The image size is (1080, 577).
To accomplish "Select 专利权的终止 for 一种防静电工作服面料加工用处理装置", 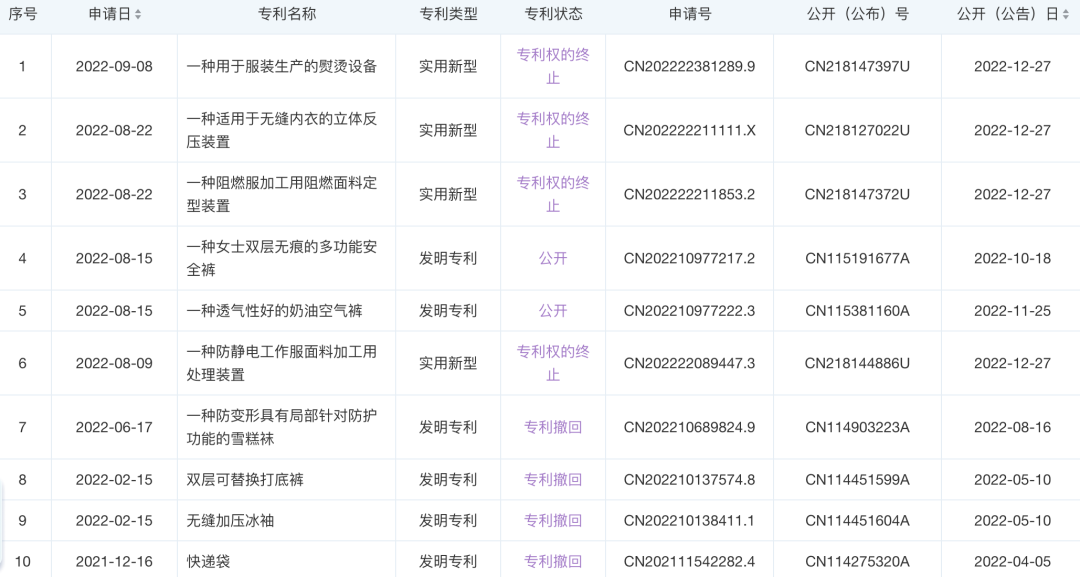I will [552, 363].
